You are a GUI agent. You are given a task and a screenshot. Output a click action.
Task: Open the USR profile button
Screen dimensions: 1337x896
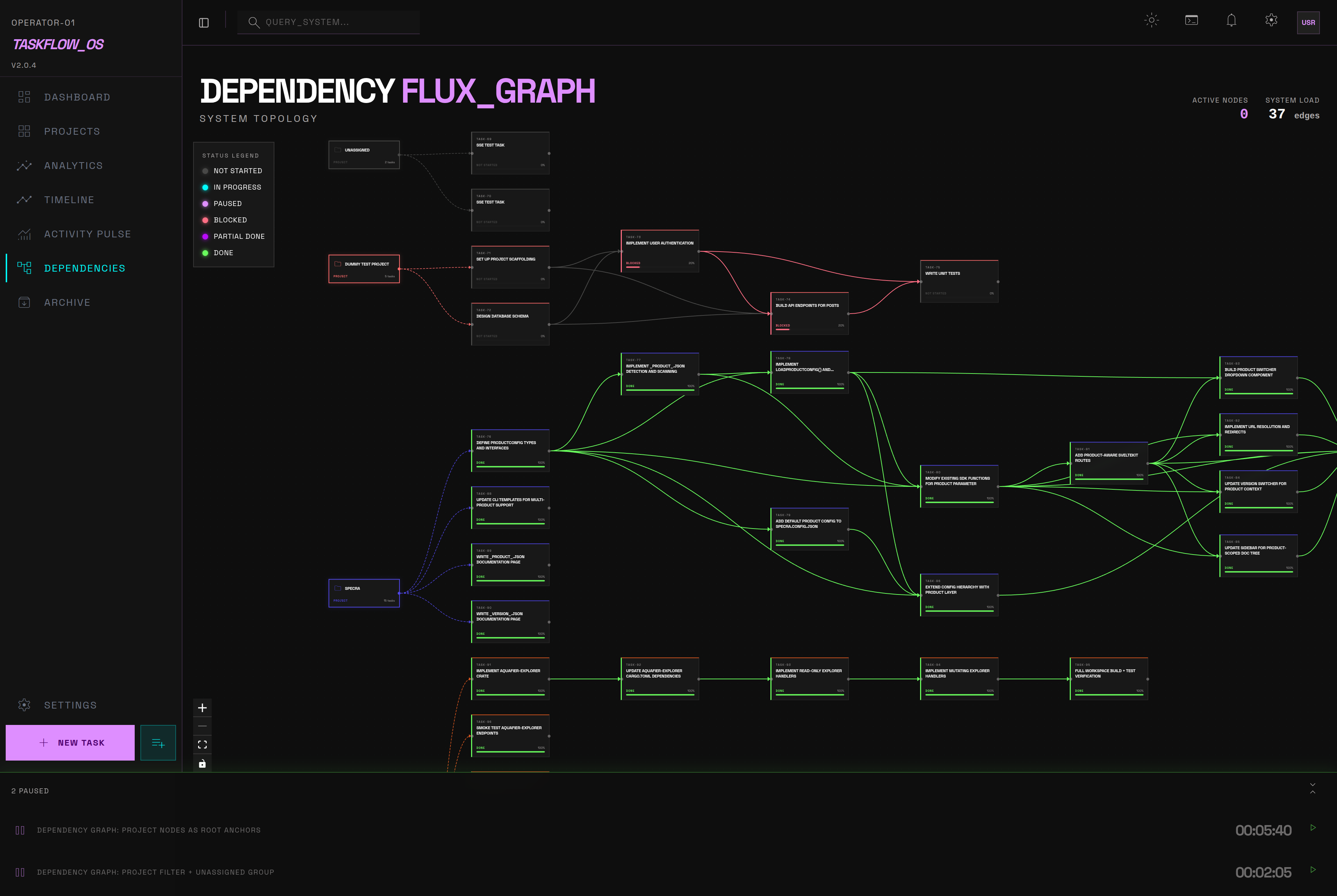pos(1308,23)
